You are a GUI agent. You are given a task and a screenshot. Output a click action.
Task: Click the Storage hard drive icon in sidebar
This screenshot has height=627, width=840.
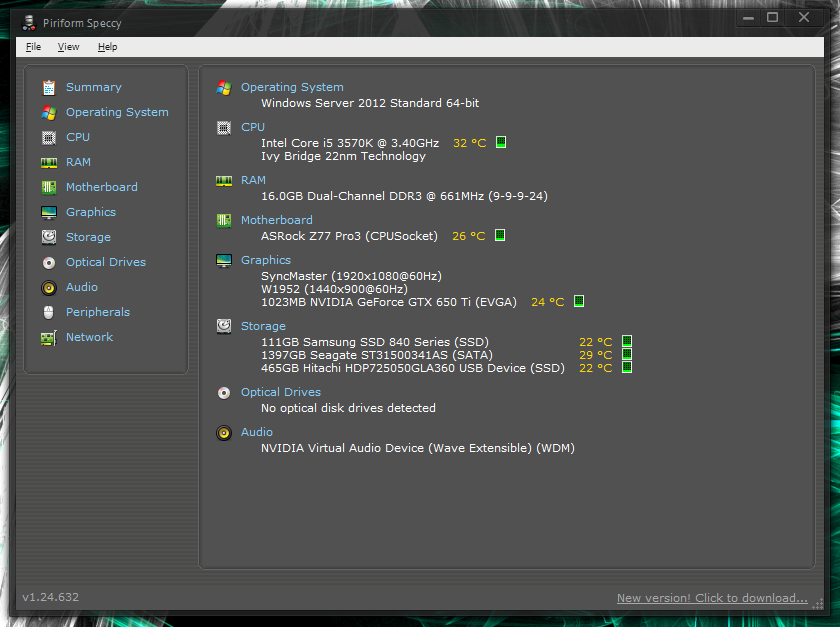click(x=49, y=237)
